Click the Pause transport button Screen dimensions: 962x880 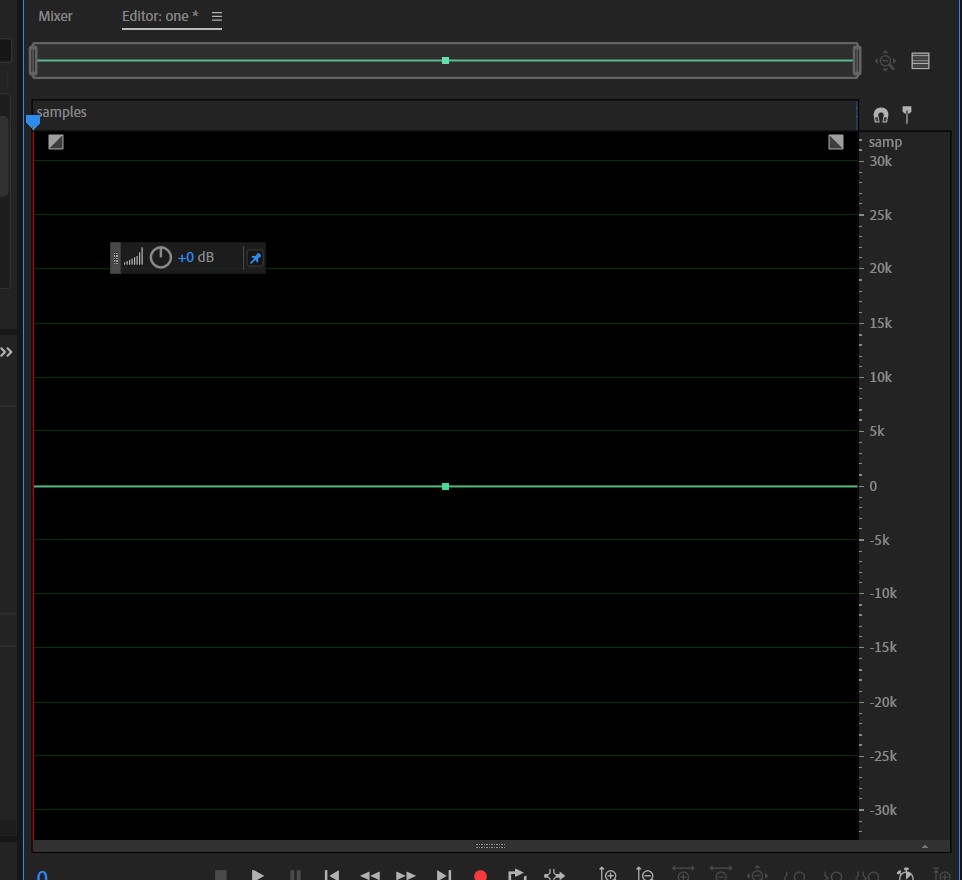tap(295, 874)
